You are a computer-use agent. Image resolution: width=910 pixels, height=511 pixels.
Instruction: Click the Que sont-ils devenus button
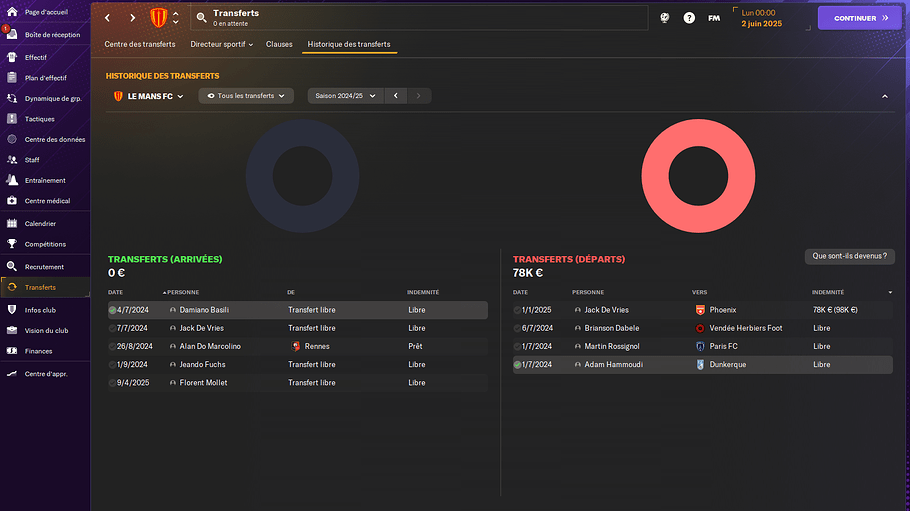(849, 256)
